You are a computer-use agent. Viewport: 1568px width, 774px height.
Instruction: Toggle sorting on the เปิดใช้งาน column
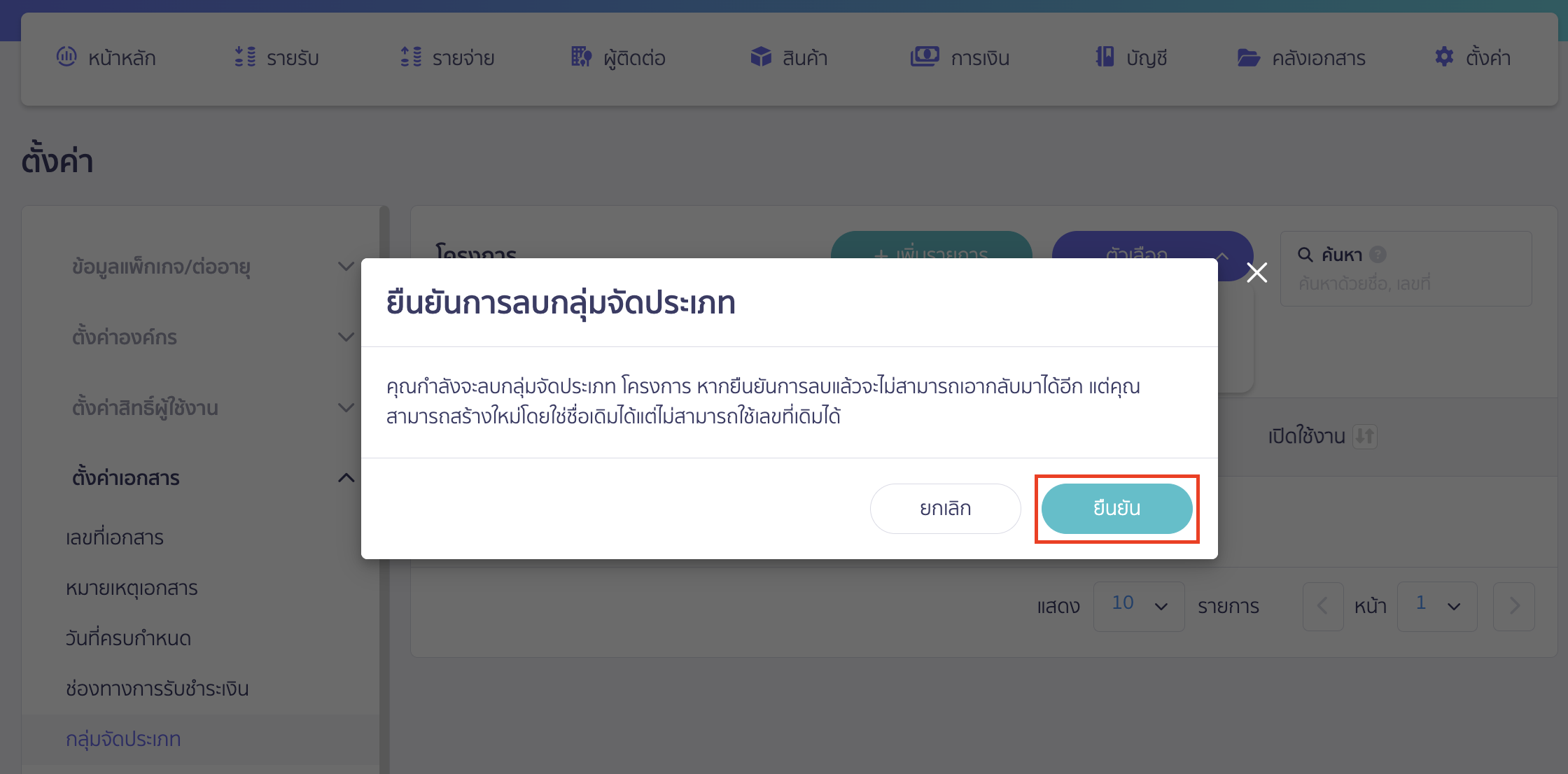[1365, 436]
